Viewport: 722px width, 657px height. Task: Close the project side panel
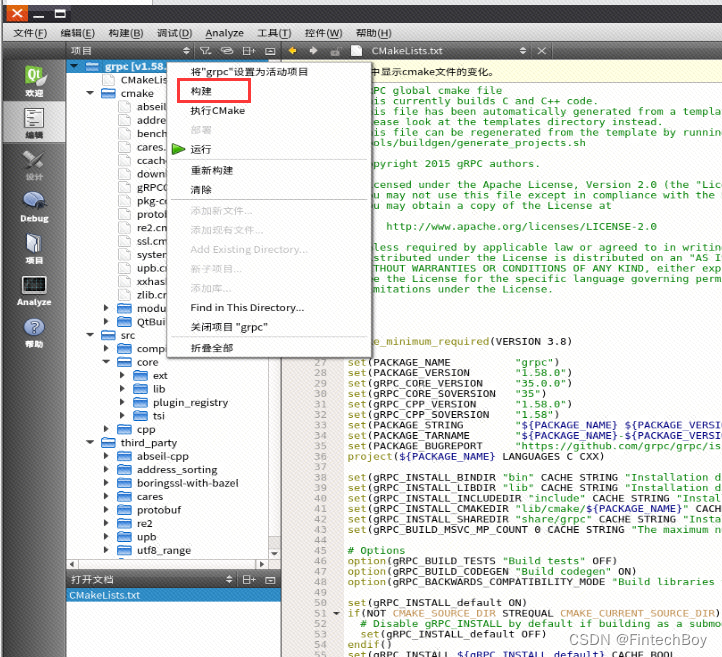[x=270, y=51]
